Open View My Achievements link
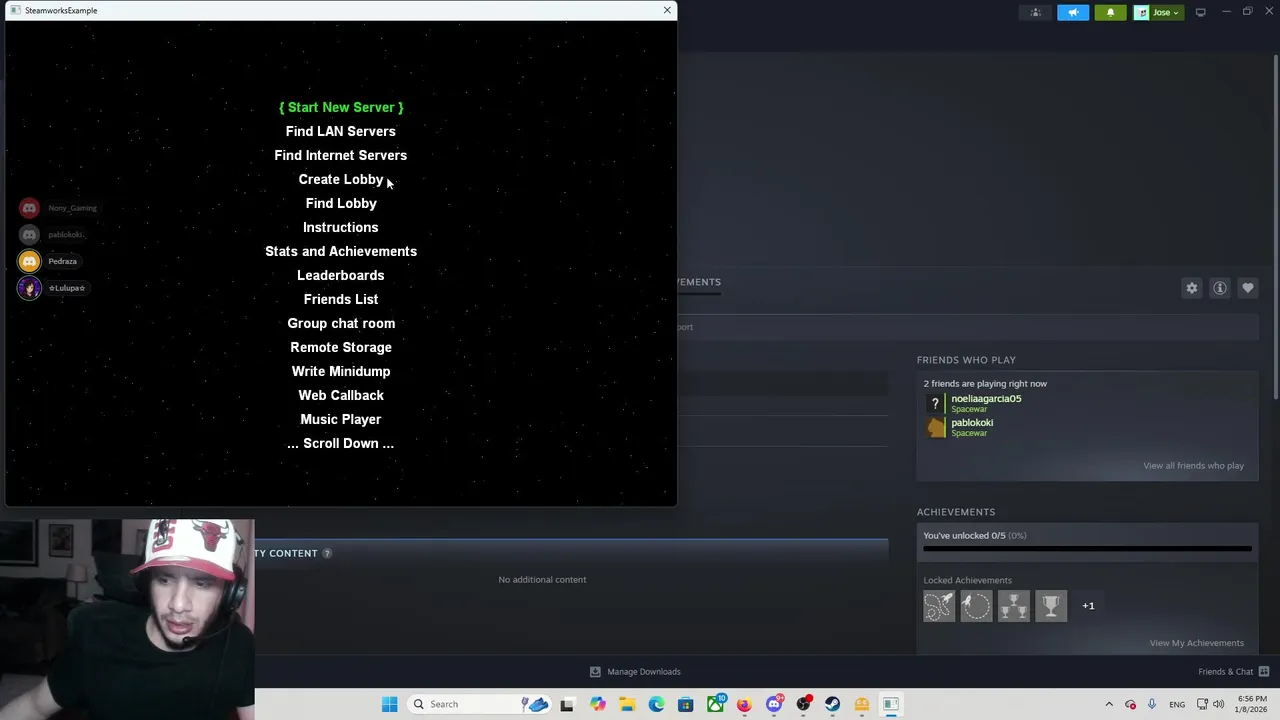The height and width of the screenshot is (720, 1280). 1196,643
